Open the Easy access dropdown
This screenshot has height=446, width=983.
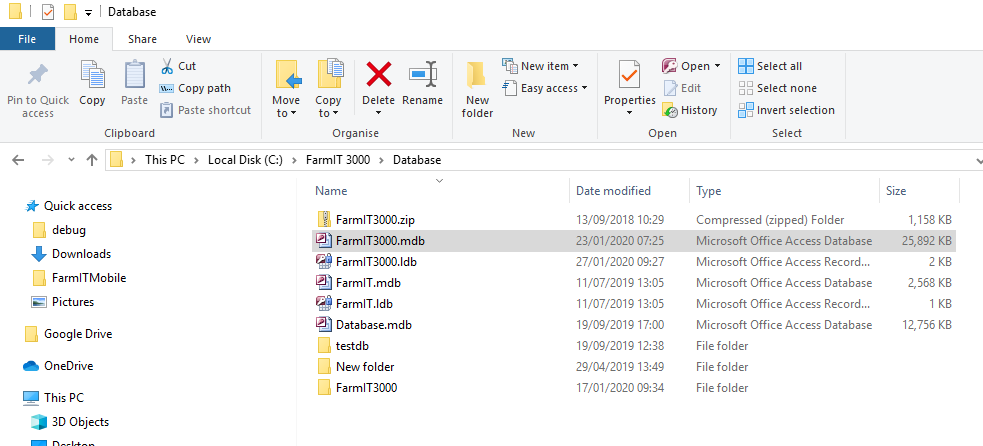[545, 88]
